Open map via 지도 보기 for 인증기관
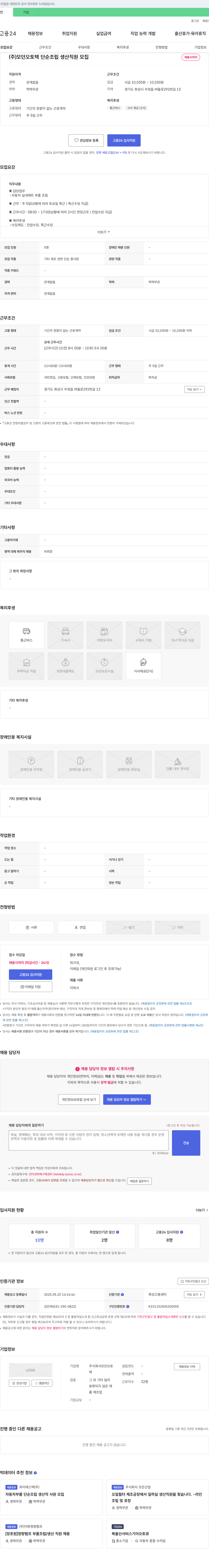This screenshot has width=209, height=1568. coord(194,1295)
